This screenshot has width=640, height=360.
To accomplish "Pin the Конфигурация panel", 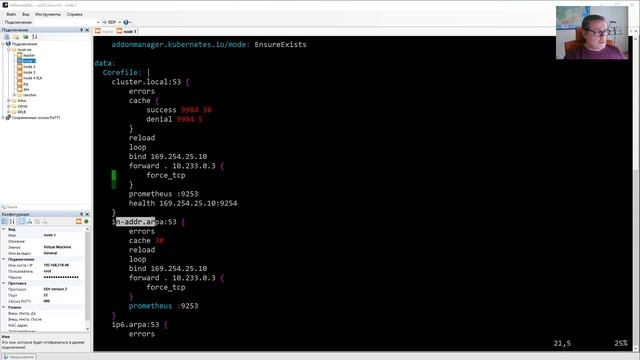I will [x=82, y=214].
